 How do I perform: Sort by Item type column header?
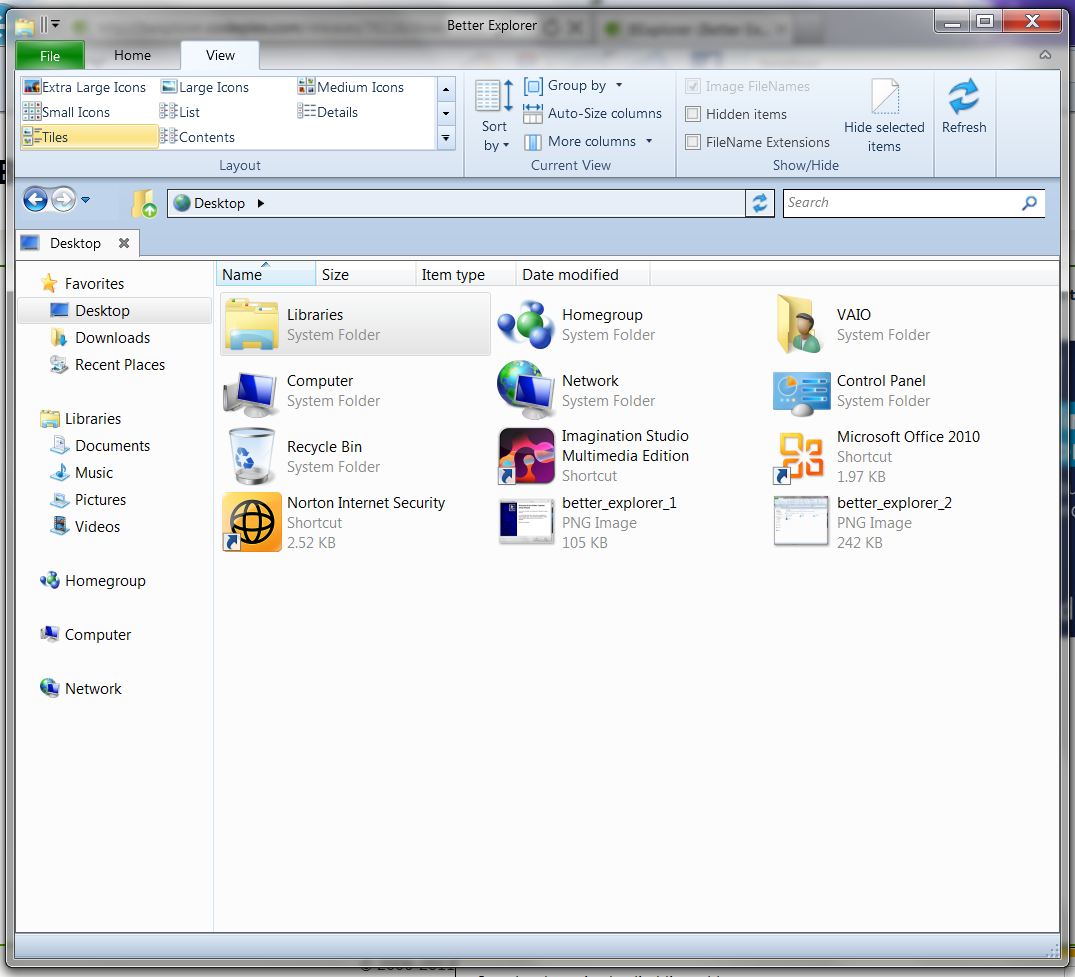(x=466, y=274)
